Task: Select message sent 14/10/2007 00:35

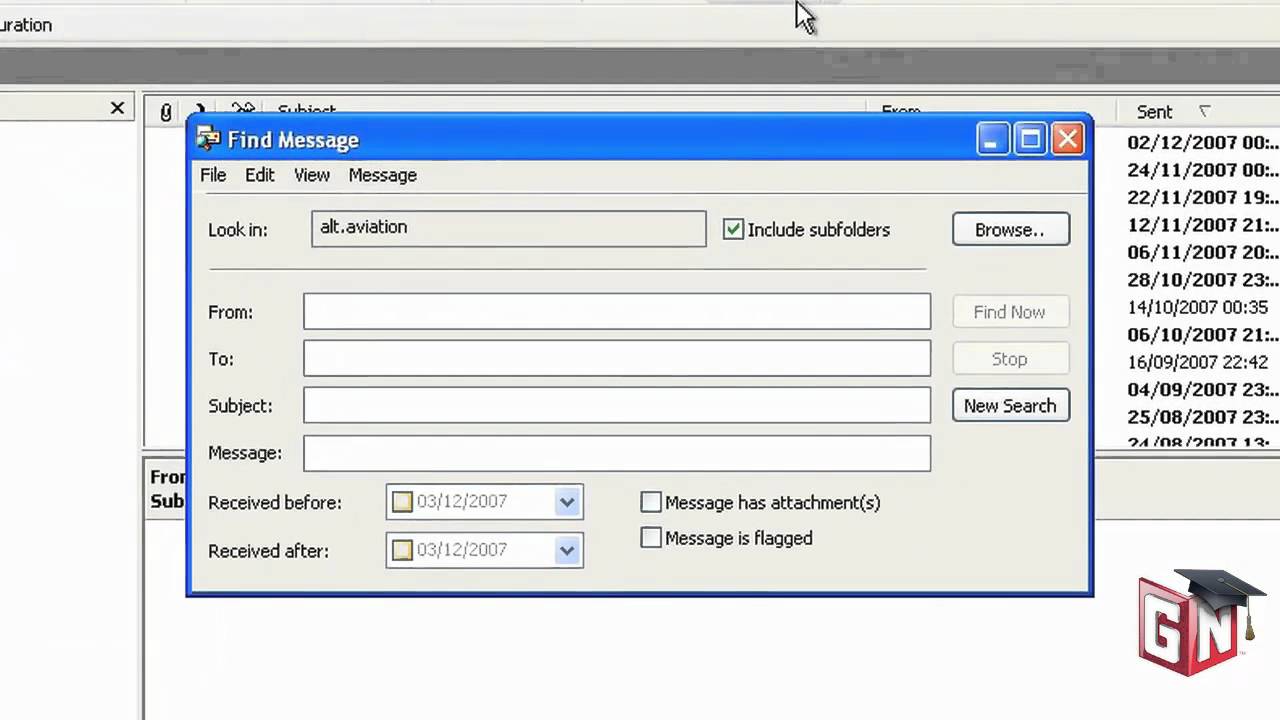Action: tap(1198, 307)
